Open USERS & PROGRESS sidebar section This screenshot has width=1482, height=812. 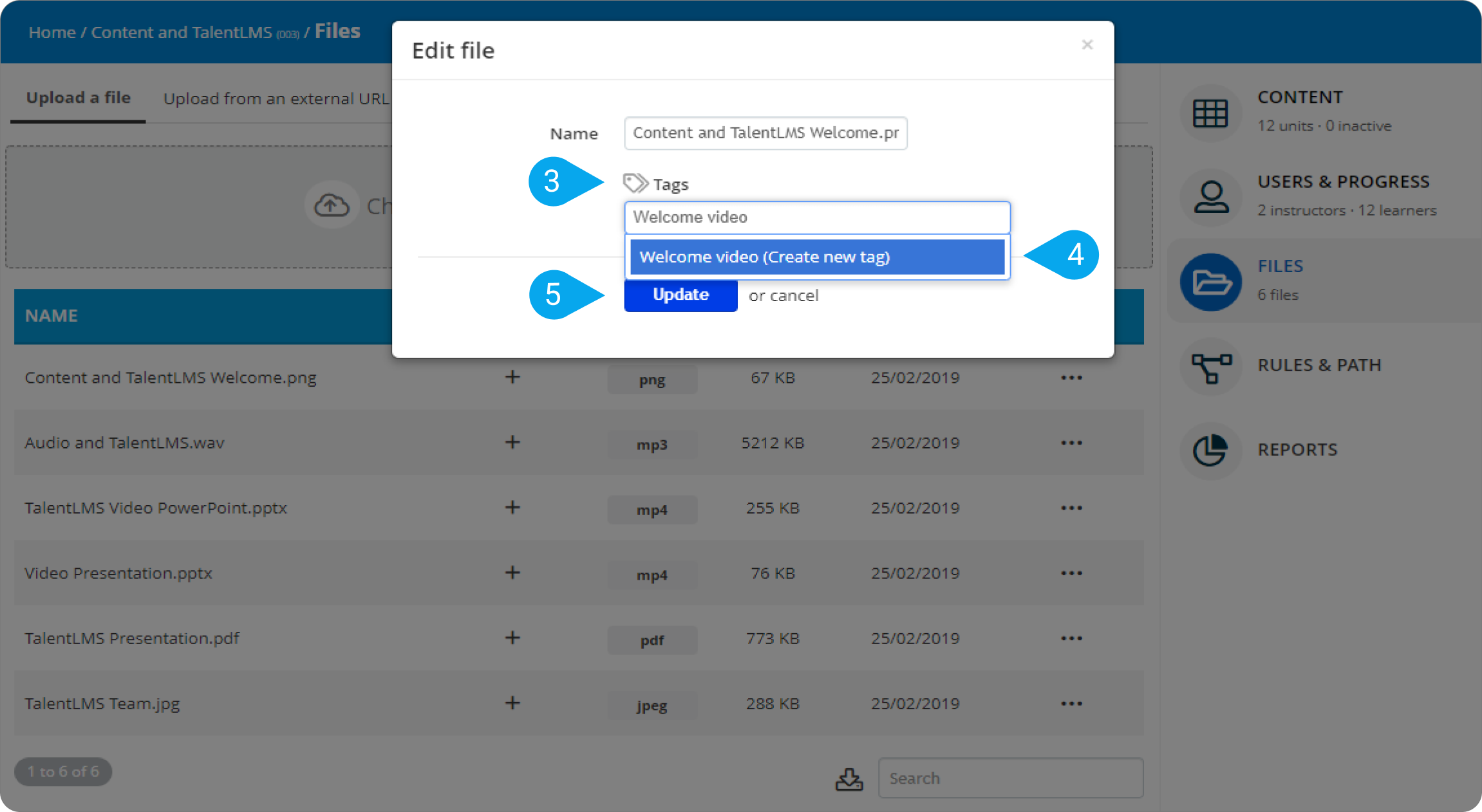(x=1344, y=181)
